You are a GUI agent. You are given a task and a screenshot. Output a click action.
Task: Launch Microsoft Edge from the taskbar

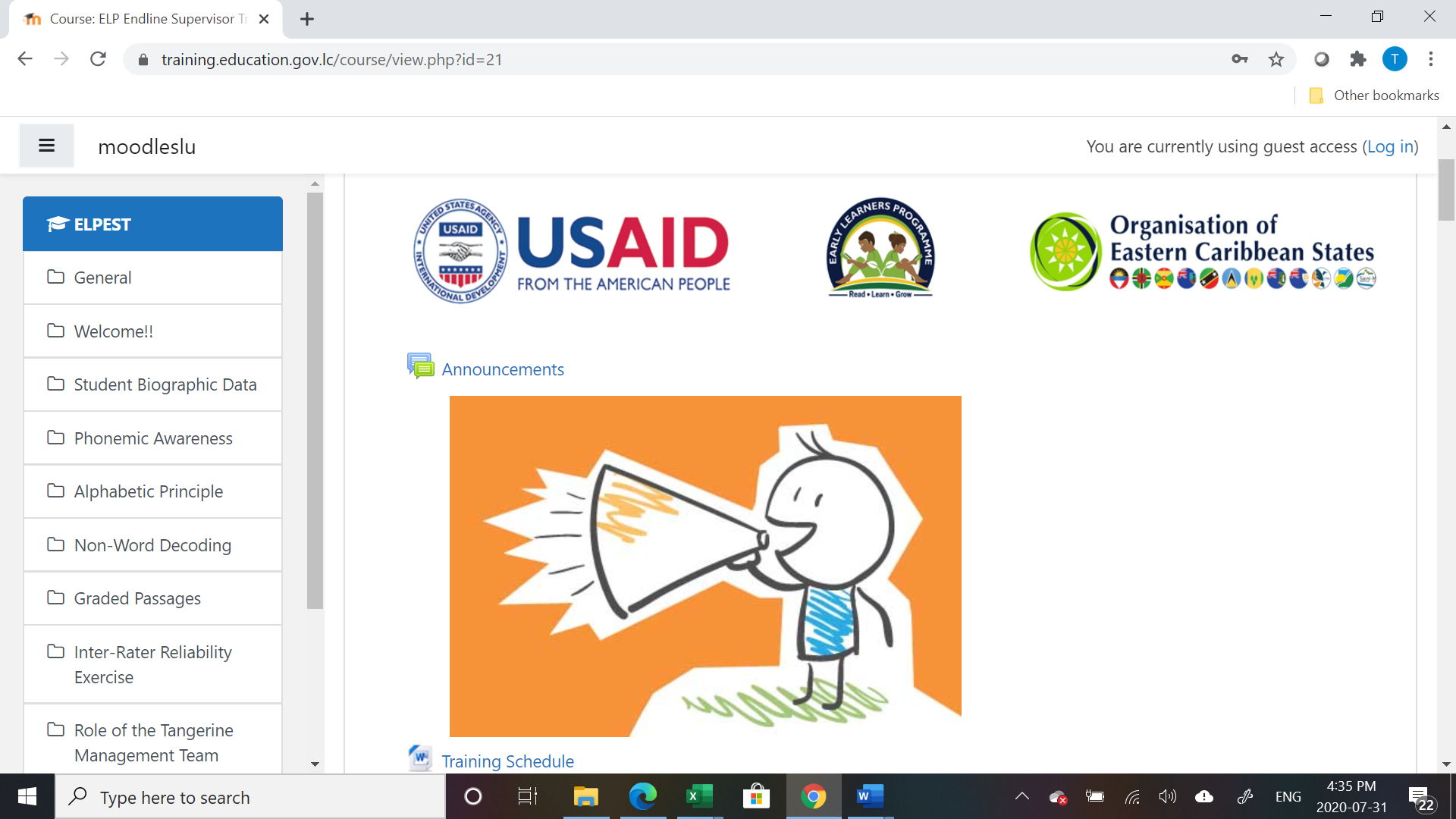click(x=642, y=796)
